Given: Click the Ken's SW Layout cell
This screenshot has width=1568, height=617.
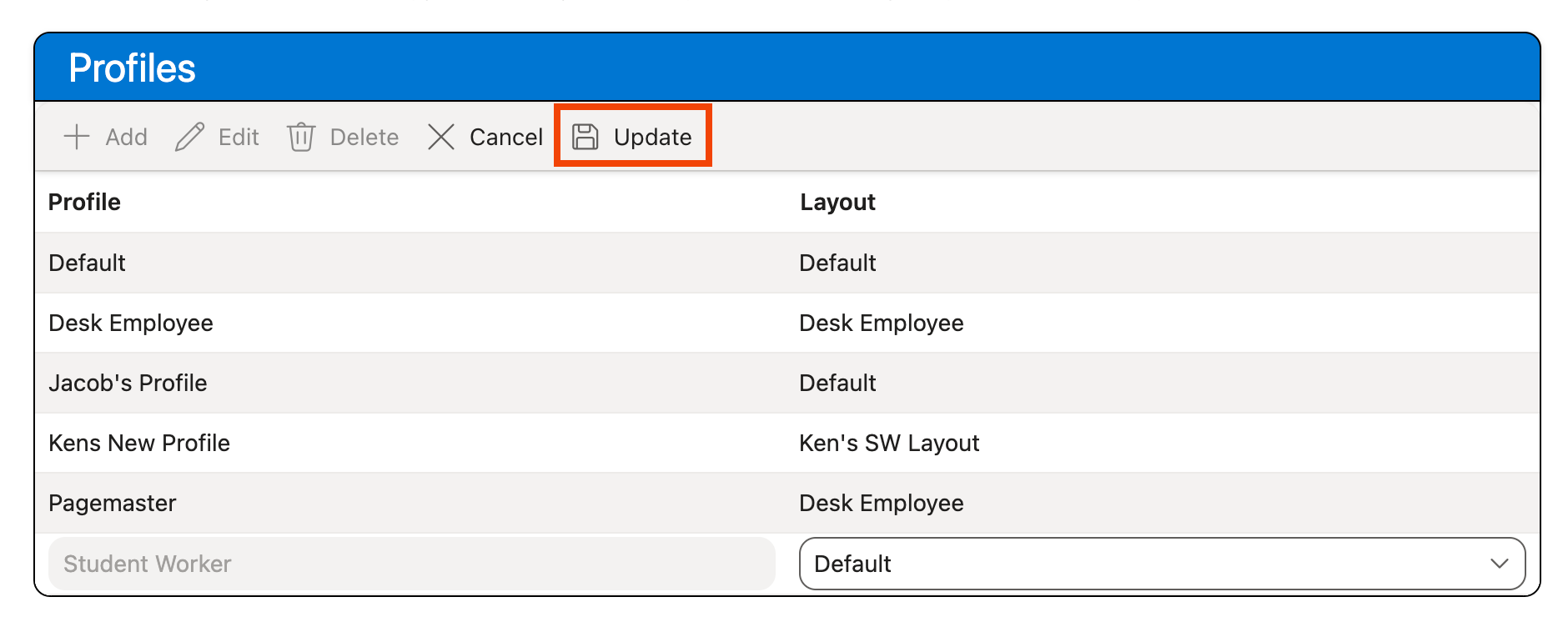Looking at the screenshot, I should [889, 443].
